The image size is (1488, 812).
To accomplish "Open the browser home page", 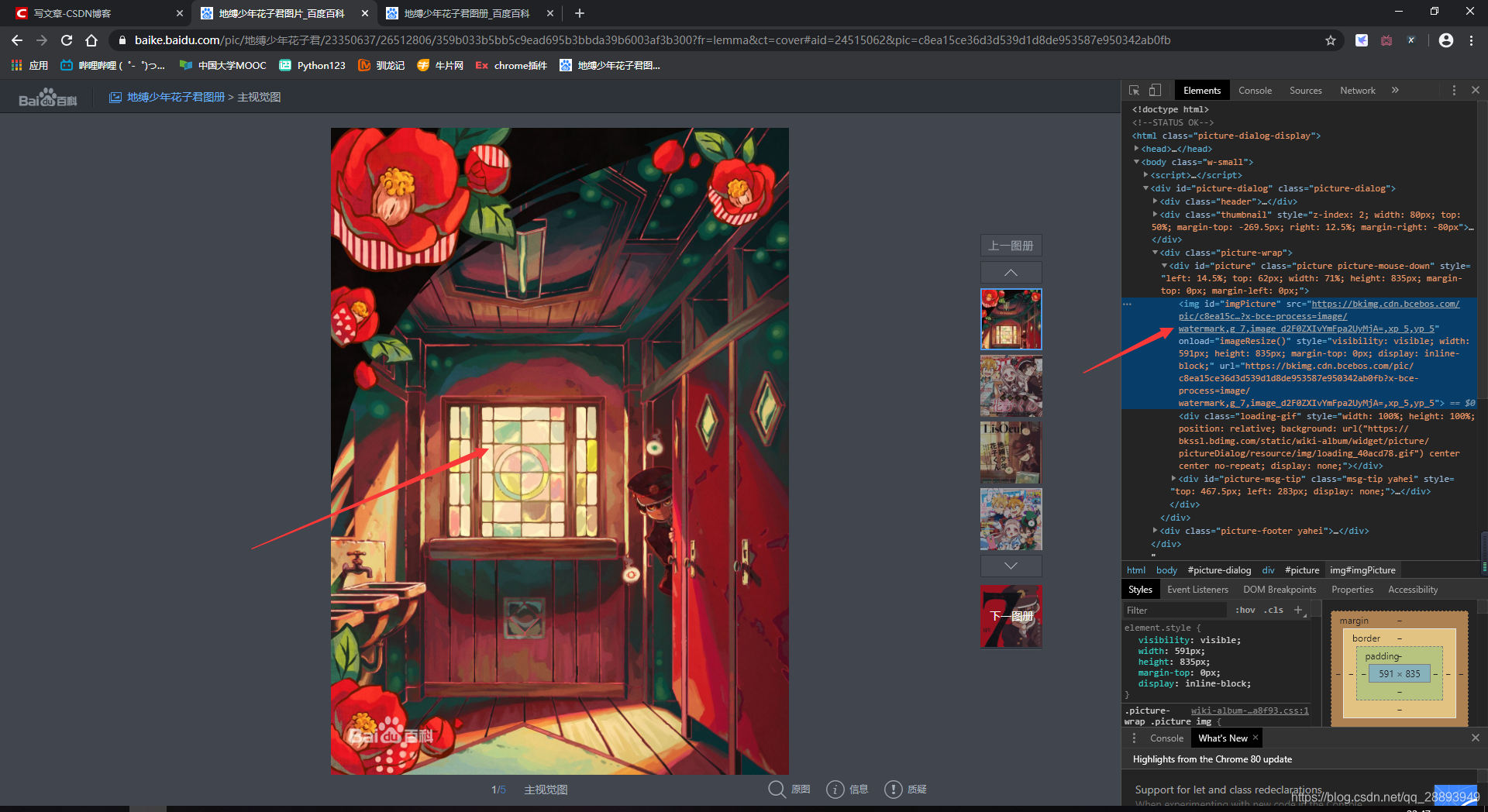I will point(91,40).
